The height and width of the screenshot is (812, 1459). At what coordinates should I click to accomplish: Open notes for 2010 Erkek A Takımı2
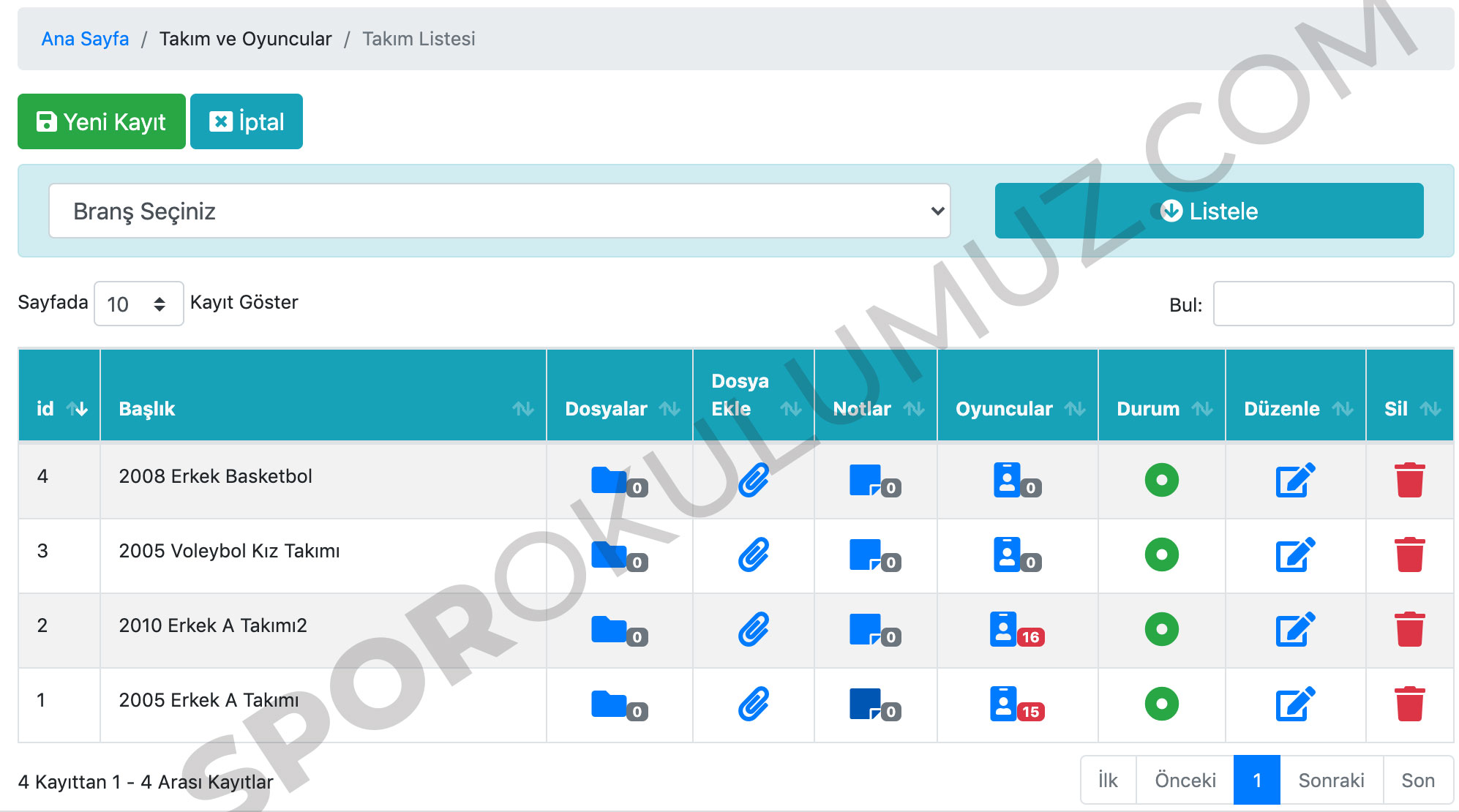click(x=866, y=629)
